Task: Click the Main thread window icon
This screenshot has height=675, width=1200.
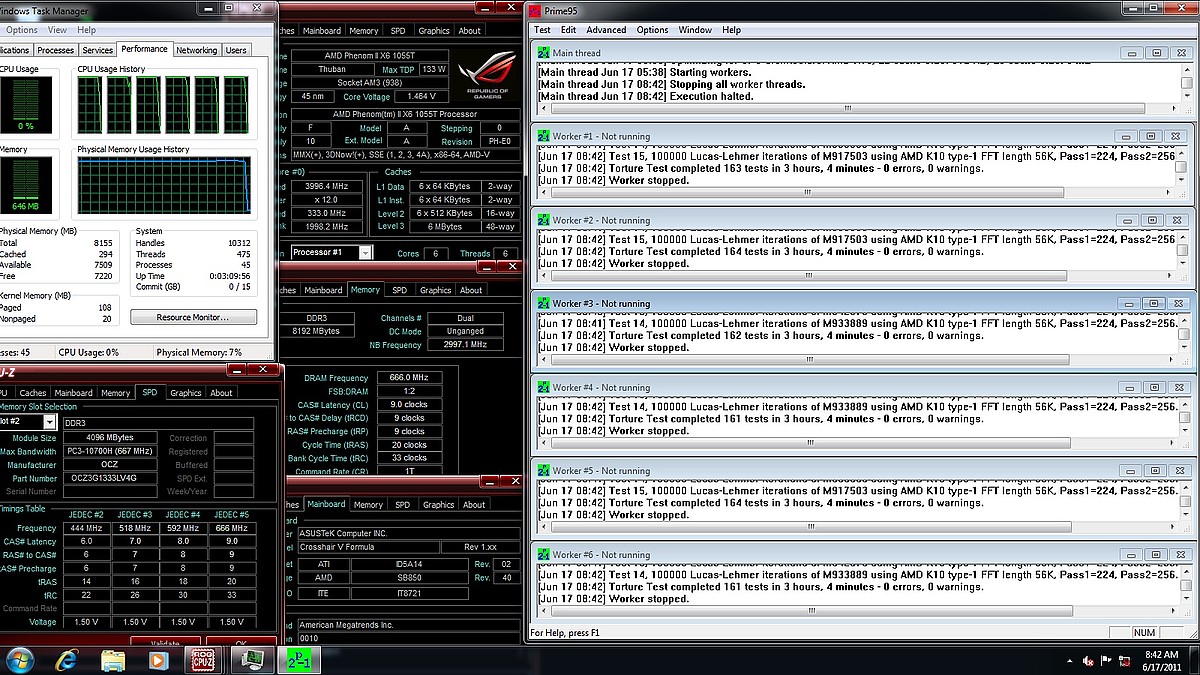Action: point(544,52)
